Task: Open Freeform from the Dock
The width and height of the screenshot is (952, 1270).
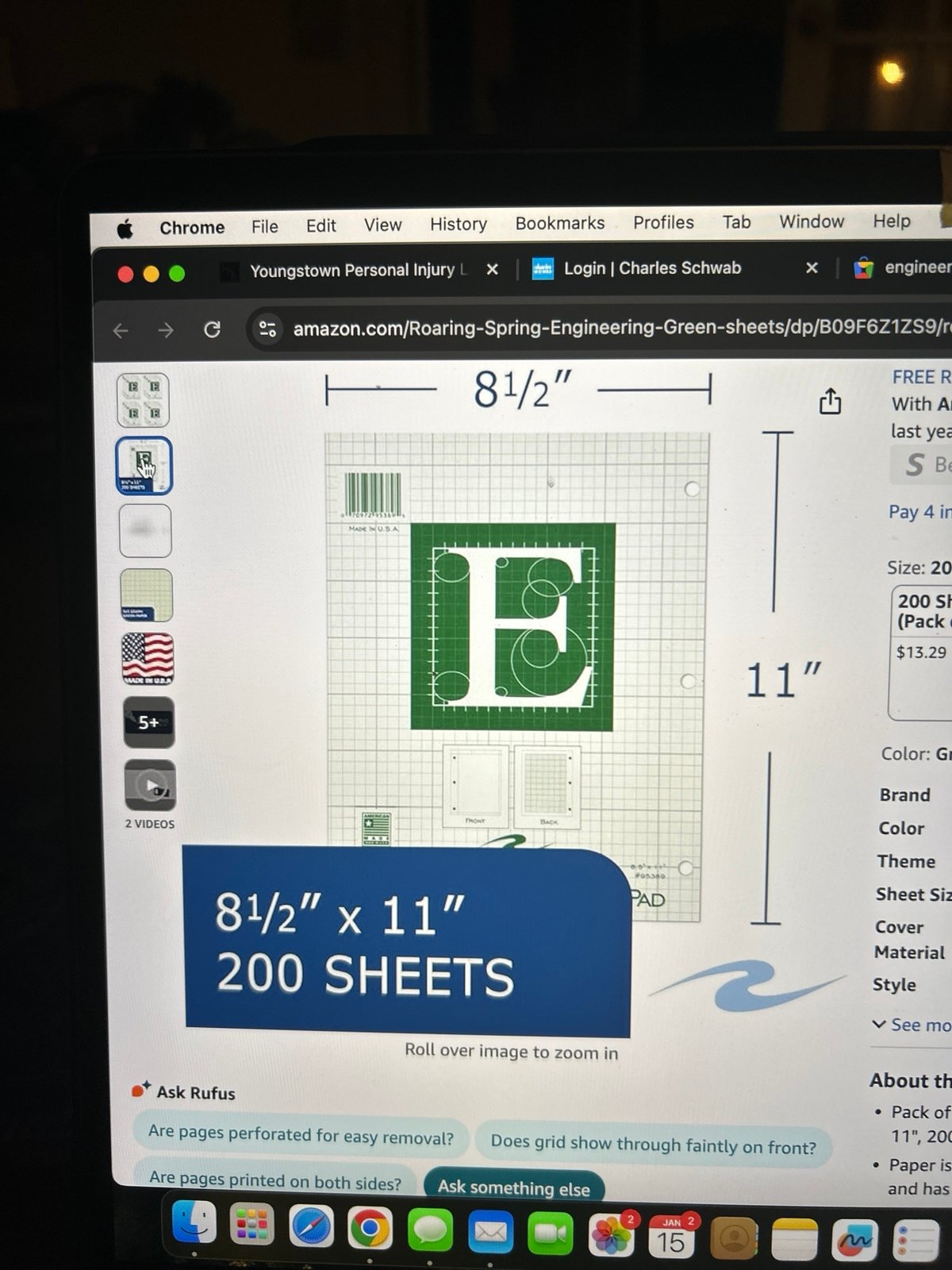Action: coord(855,1241)
